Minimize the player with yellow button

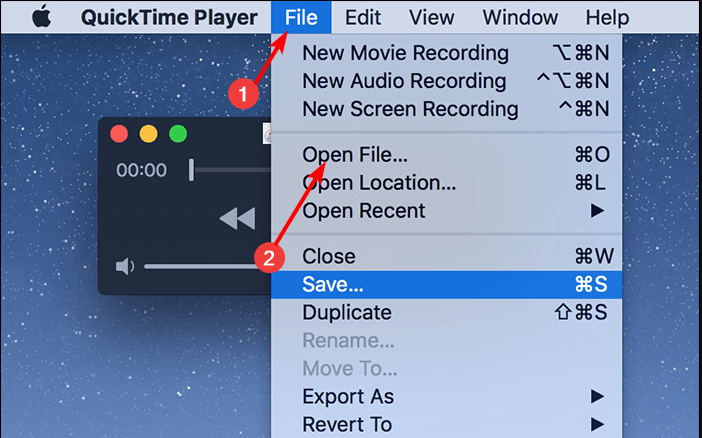tap(149, 134)
